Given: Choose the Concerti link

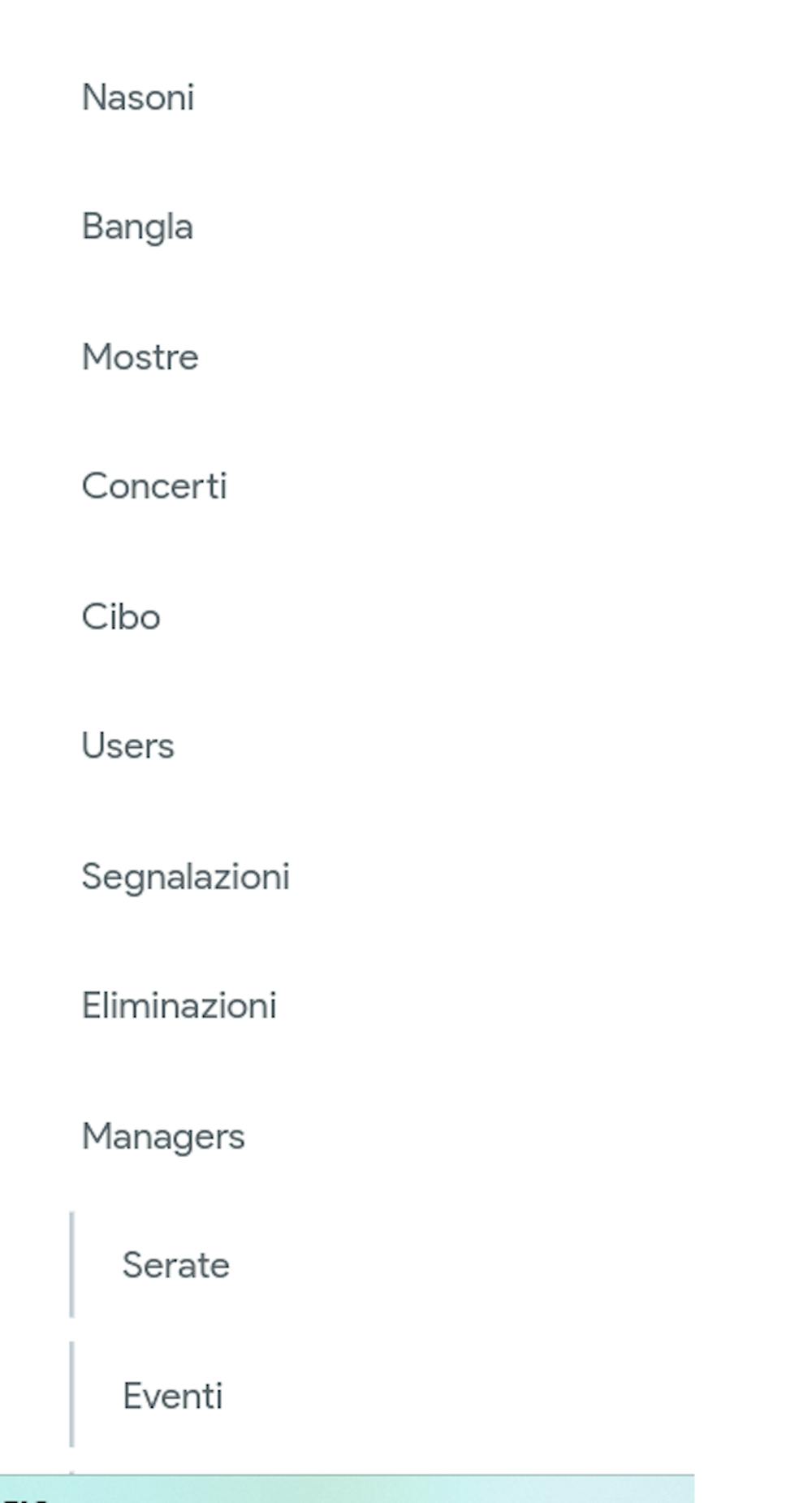Looking at the screenshot, I should pyautogui.click(x=154, y=486).
